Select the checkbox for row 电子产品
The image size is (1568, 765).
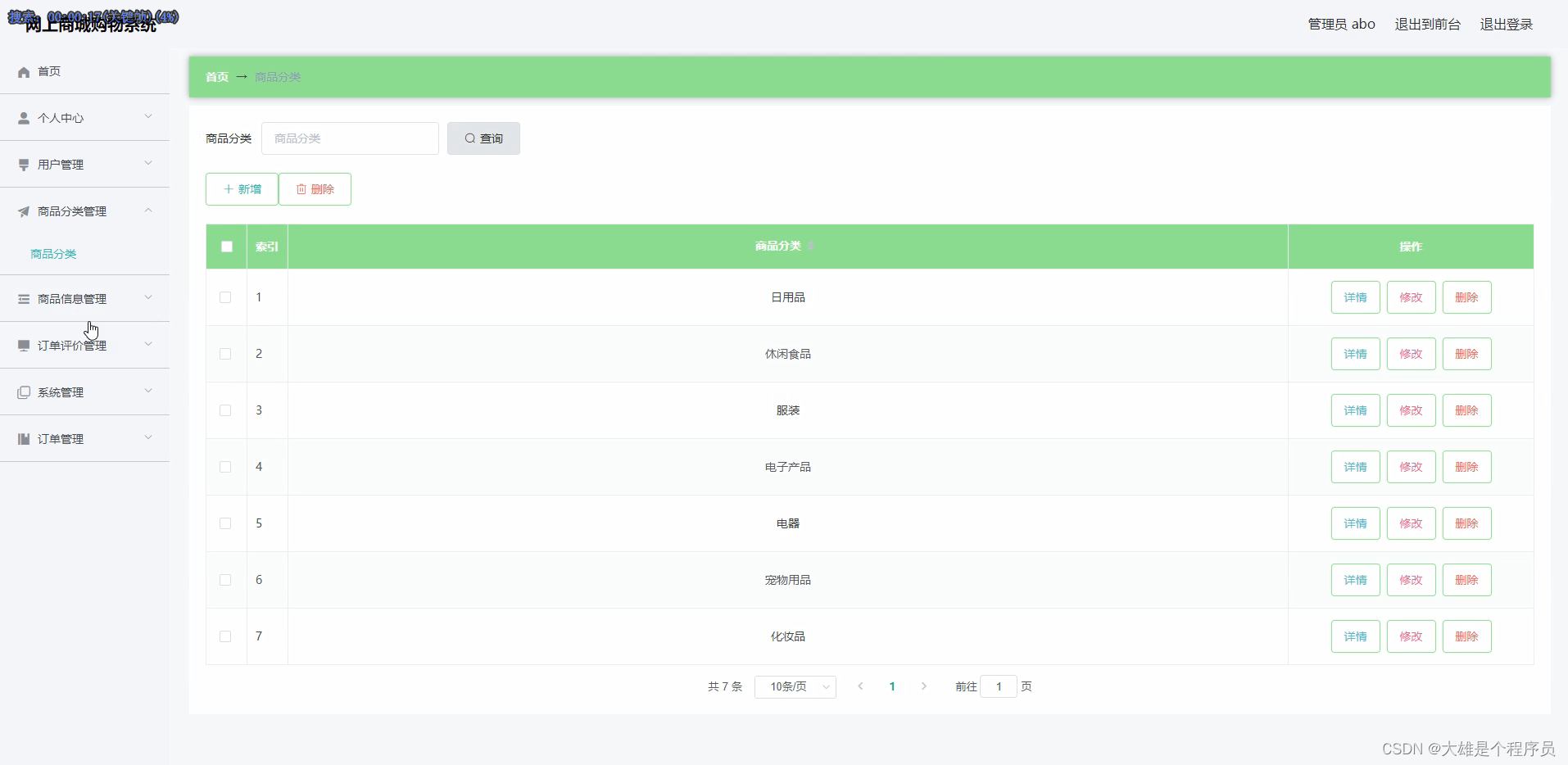(x=225, y=467)
